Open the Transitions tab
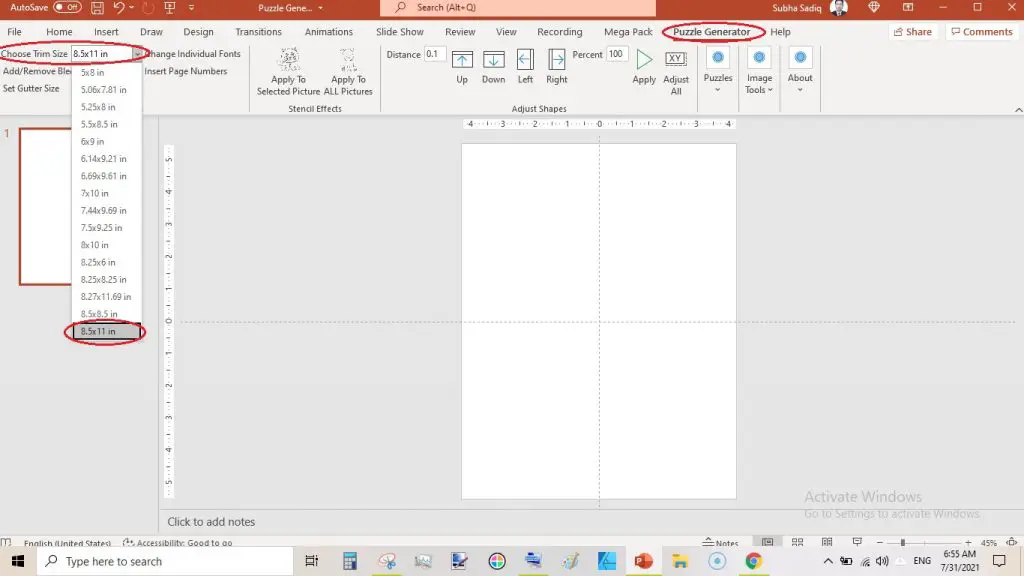The height and width of the screenshot is (576, 1024). tap(258, 31)
